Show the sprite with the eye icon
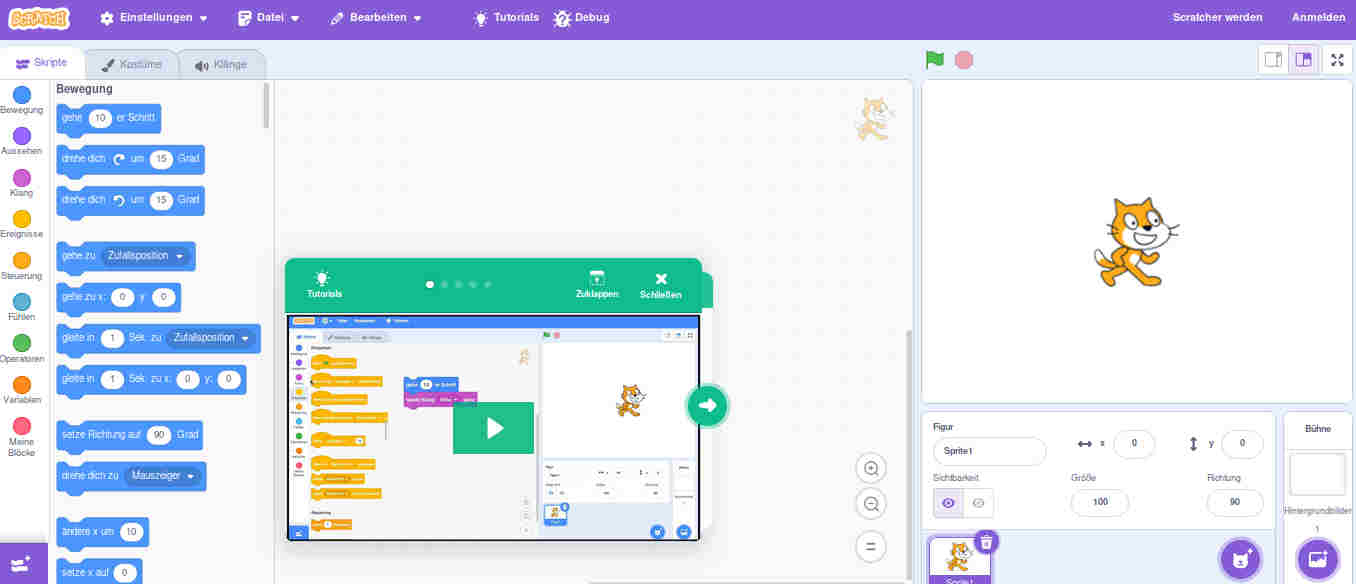The width and height of the screenshot is (1356, 584). coord(948,503)
